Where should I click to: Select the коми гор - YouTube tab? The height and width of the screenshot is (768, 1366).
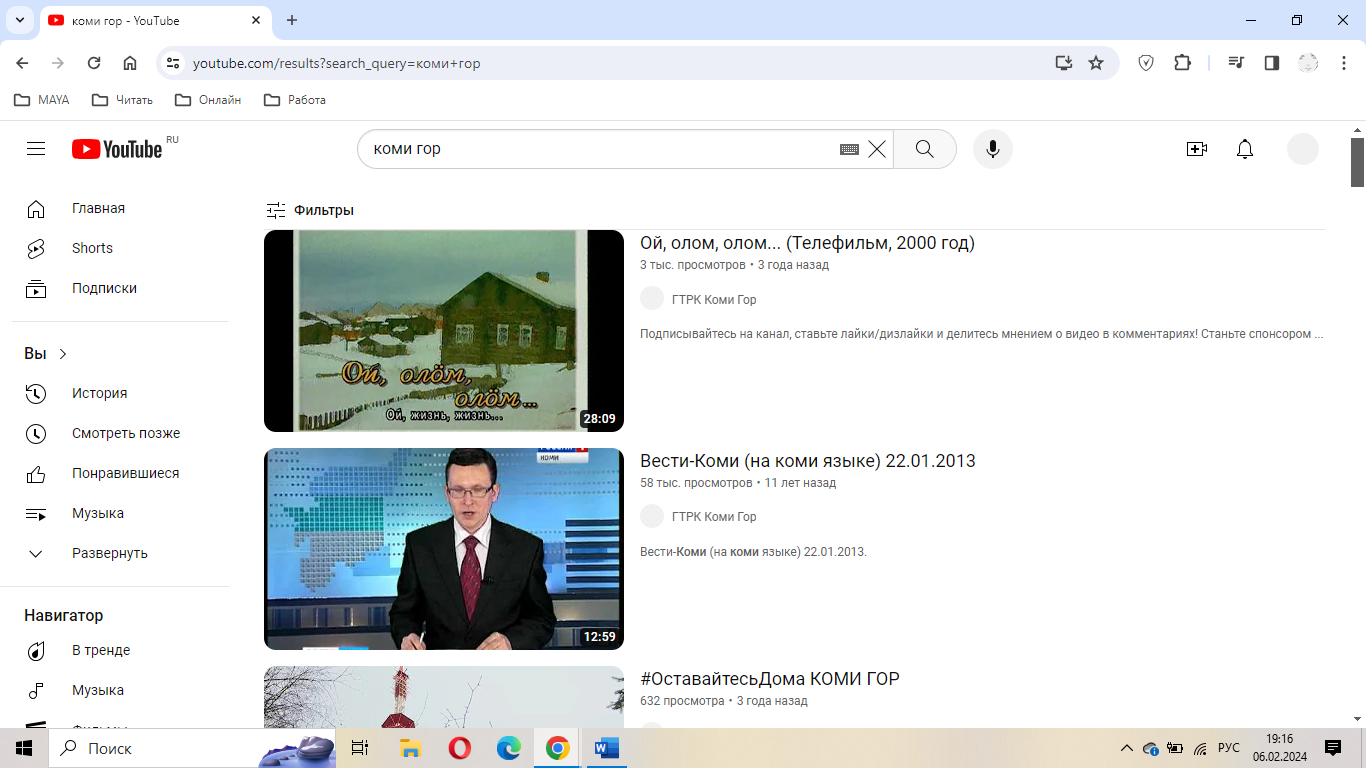[x=155, y=20]
